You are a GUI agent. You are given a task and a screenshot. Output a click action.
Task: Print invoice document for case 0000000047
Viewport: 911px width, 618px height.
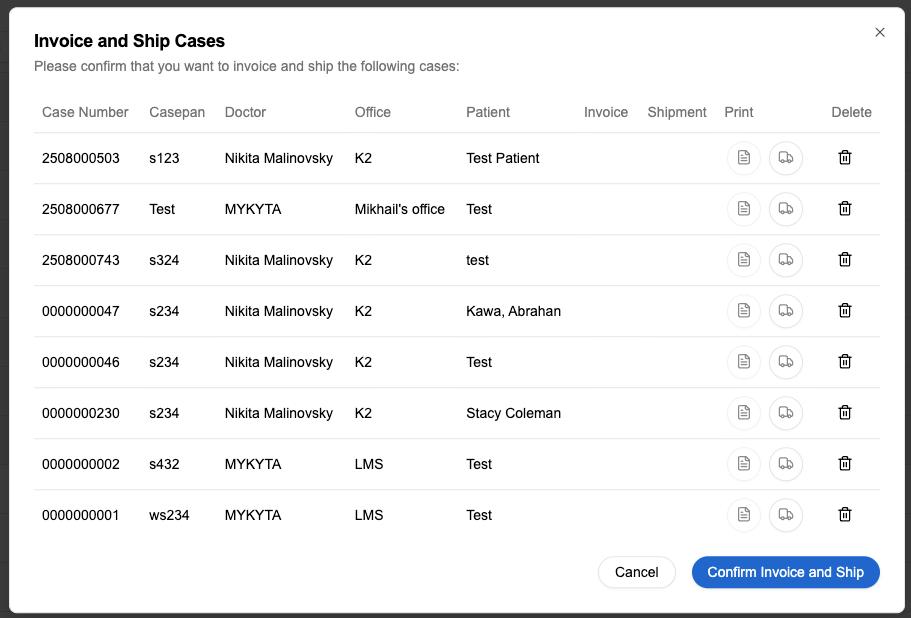744,311
